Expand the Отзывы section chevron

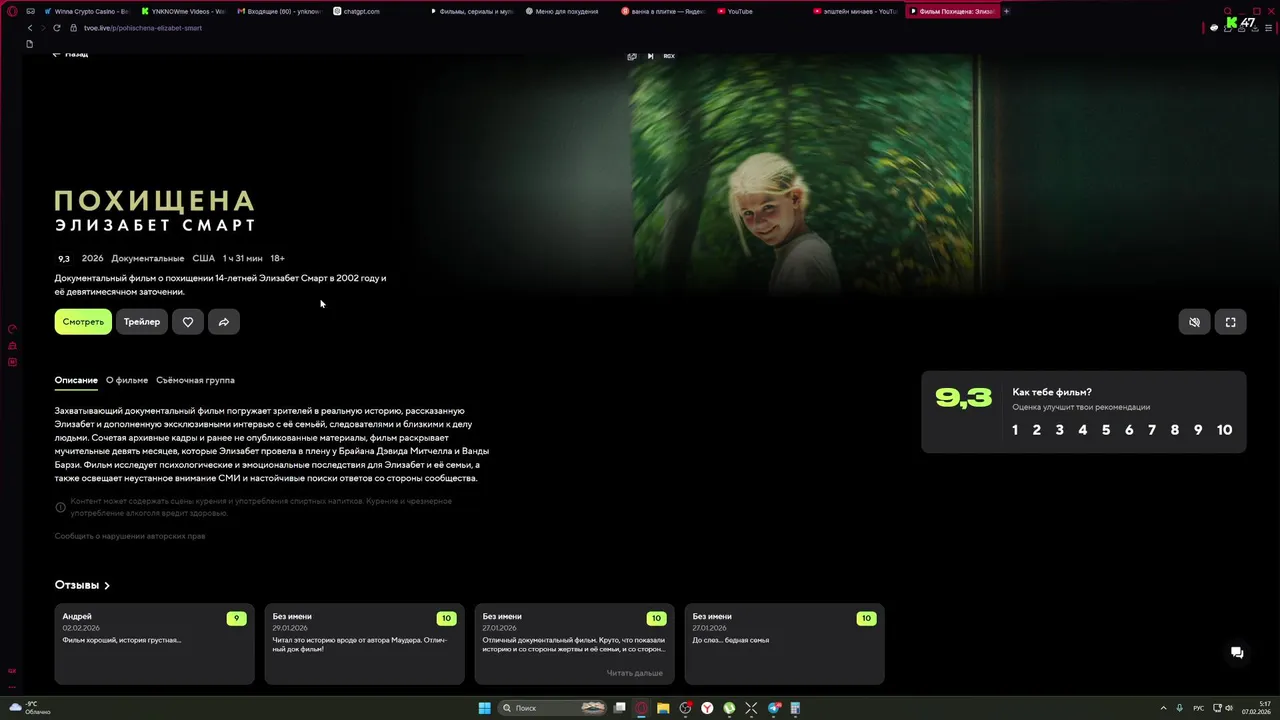click(x=107, y=586)
